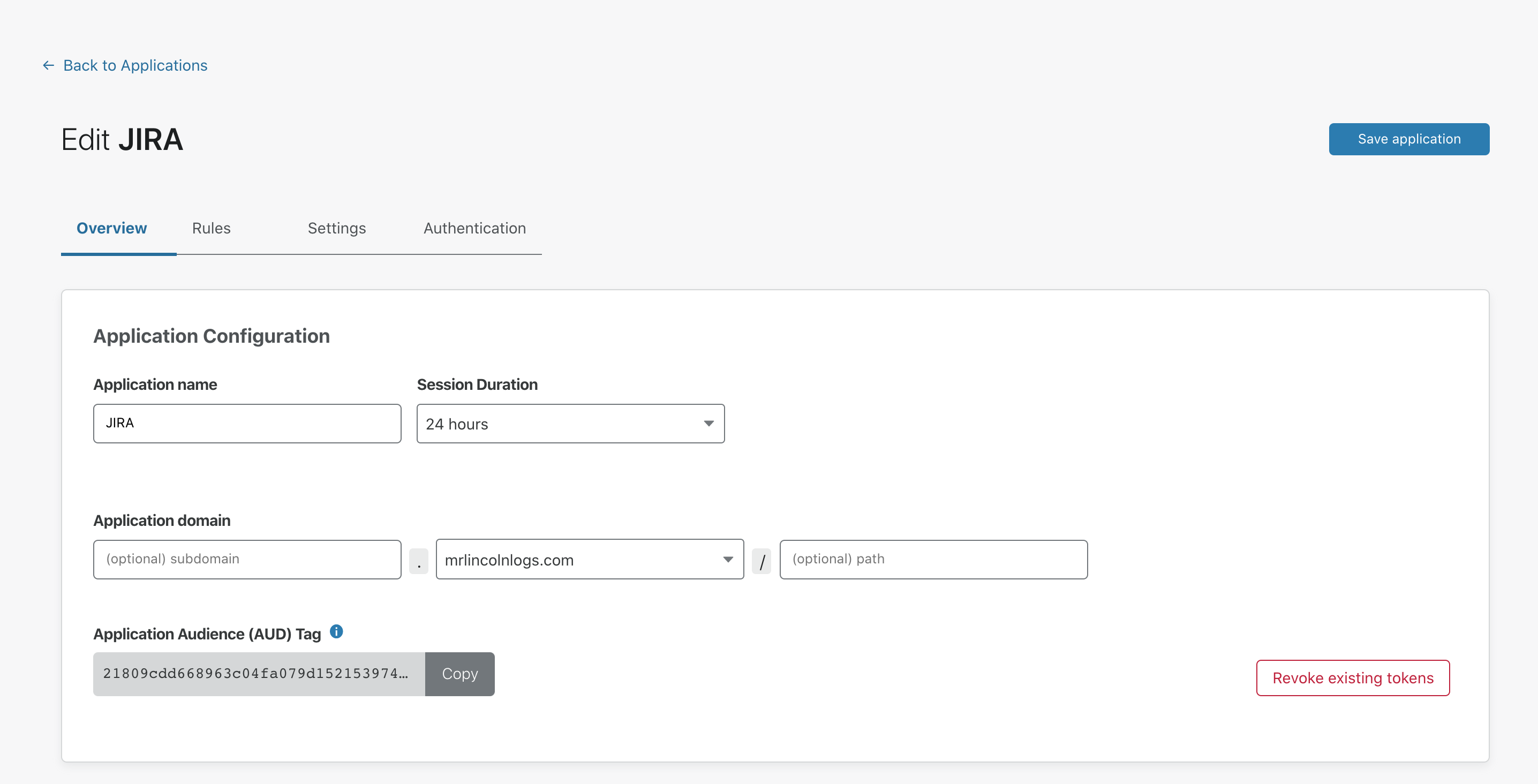Screen dimensions: 1538x784
Task: Click Revoke existing tokens button
Action: [x=1352, y=678]
